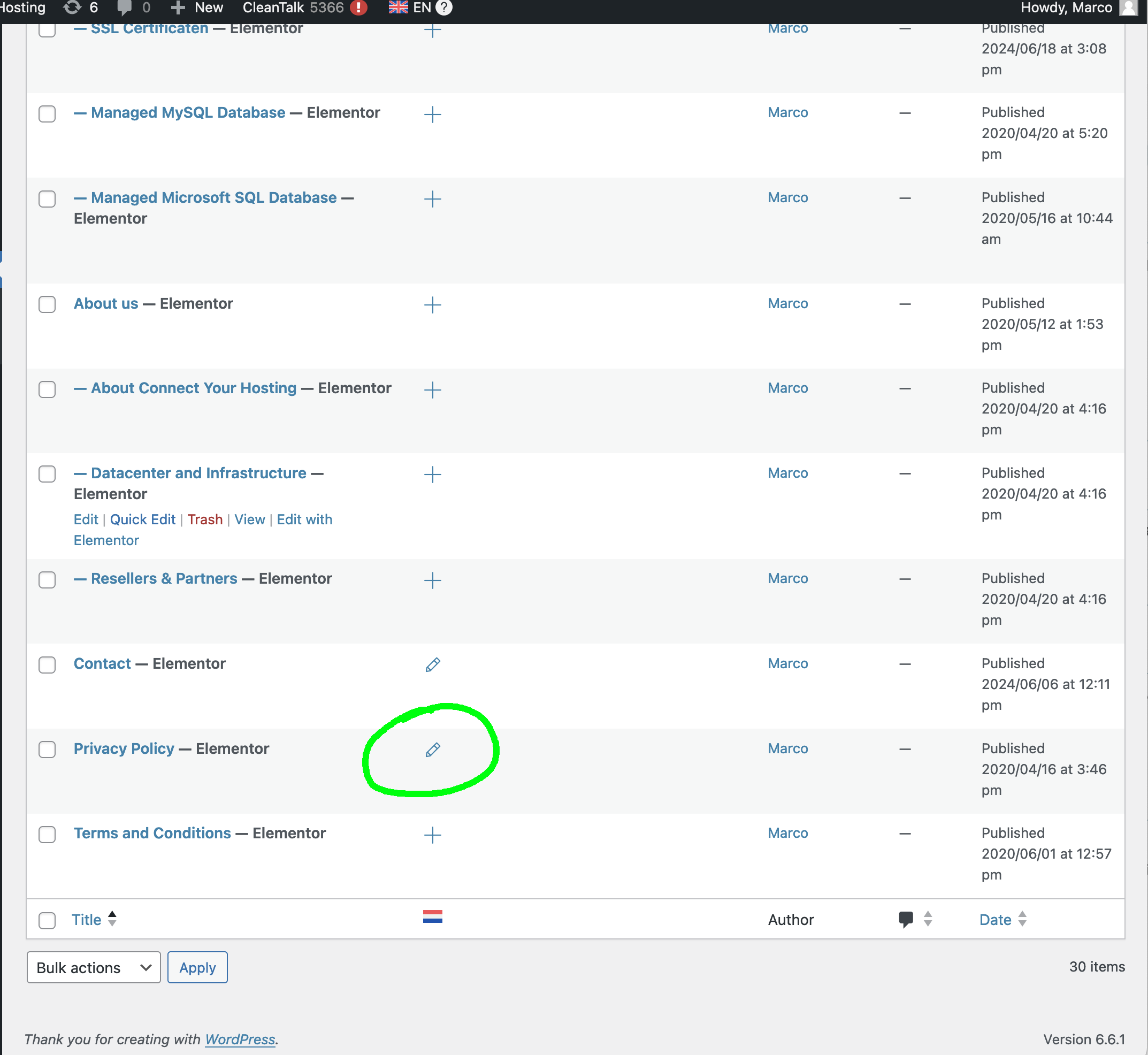Click Dutch flag icon in table footer
Screen dimensions: 1148x1055
tap(433, 917)
